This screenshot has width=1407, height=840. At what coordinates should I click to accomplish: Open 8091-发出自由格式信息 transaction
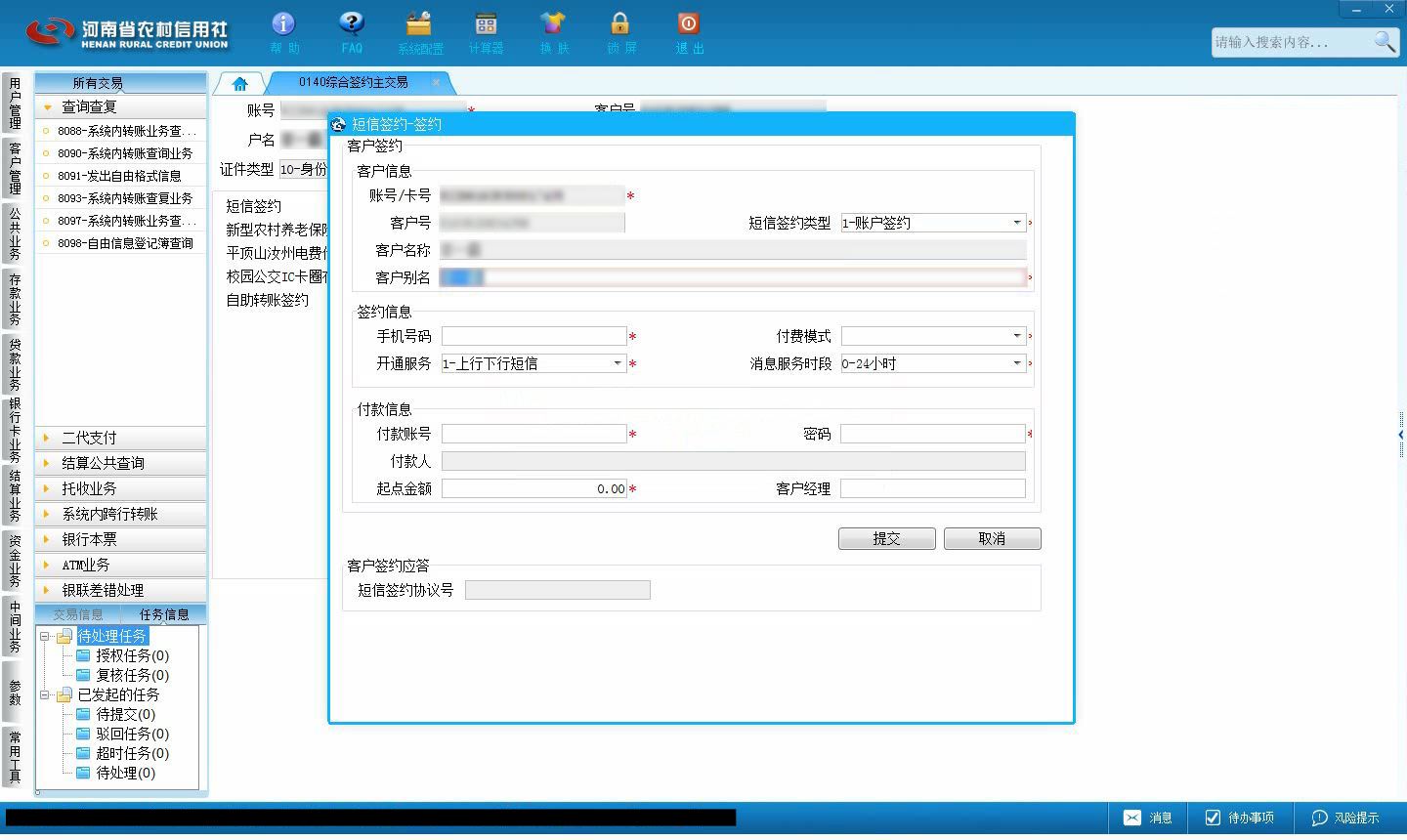[121, 176]
